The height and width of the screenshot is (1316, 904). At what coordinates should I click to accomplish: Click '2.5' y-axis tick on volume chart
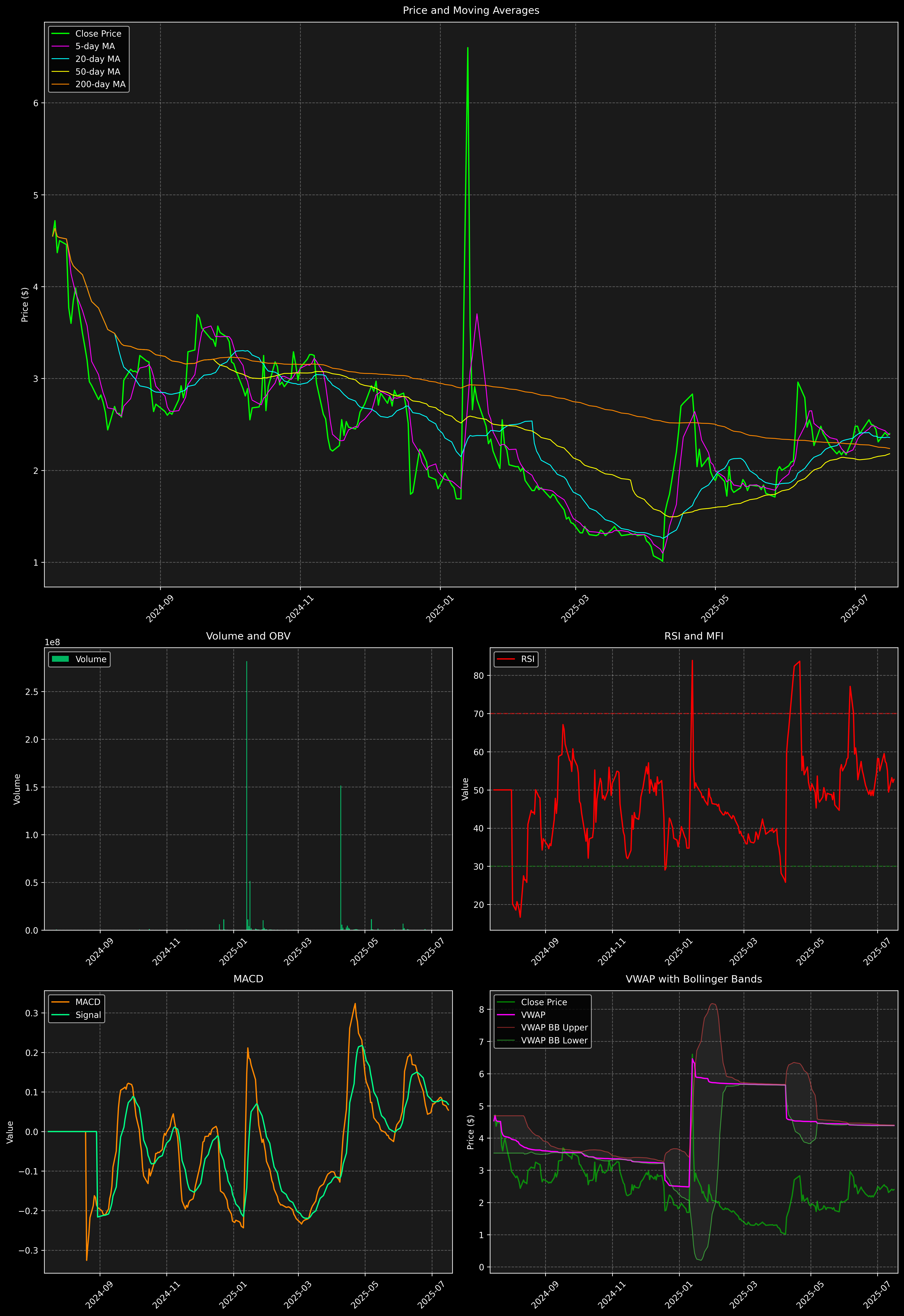(x=32, y=692)
